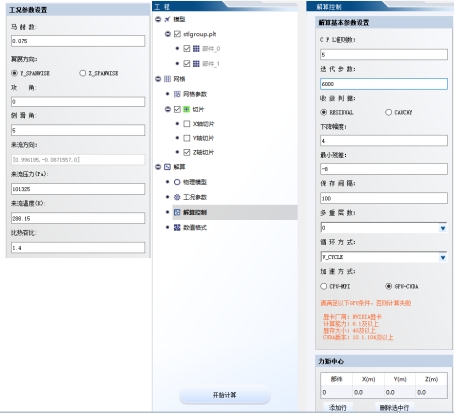Click the grid icon next to 部件_0
The height and width of the screenshot is (414, 455).
pos(196,49)
